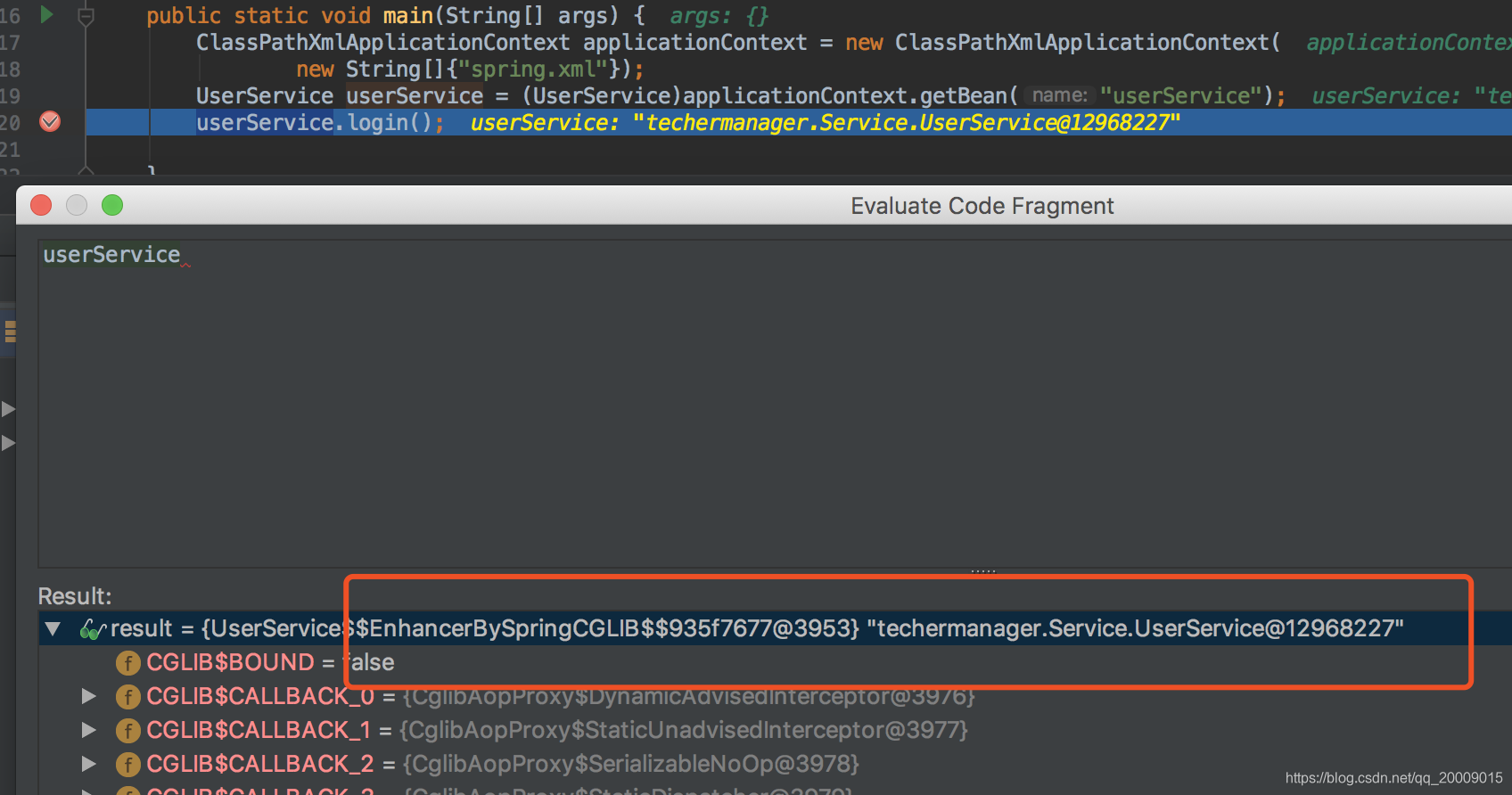Screen dimensions: 1512x795
Task: Click the upper gray arrow on left edge
Action: click(8, 409)
